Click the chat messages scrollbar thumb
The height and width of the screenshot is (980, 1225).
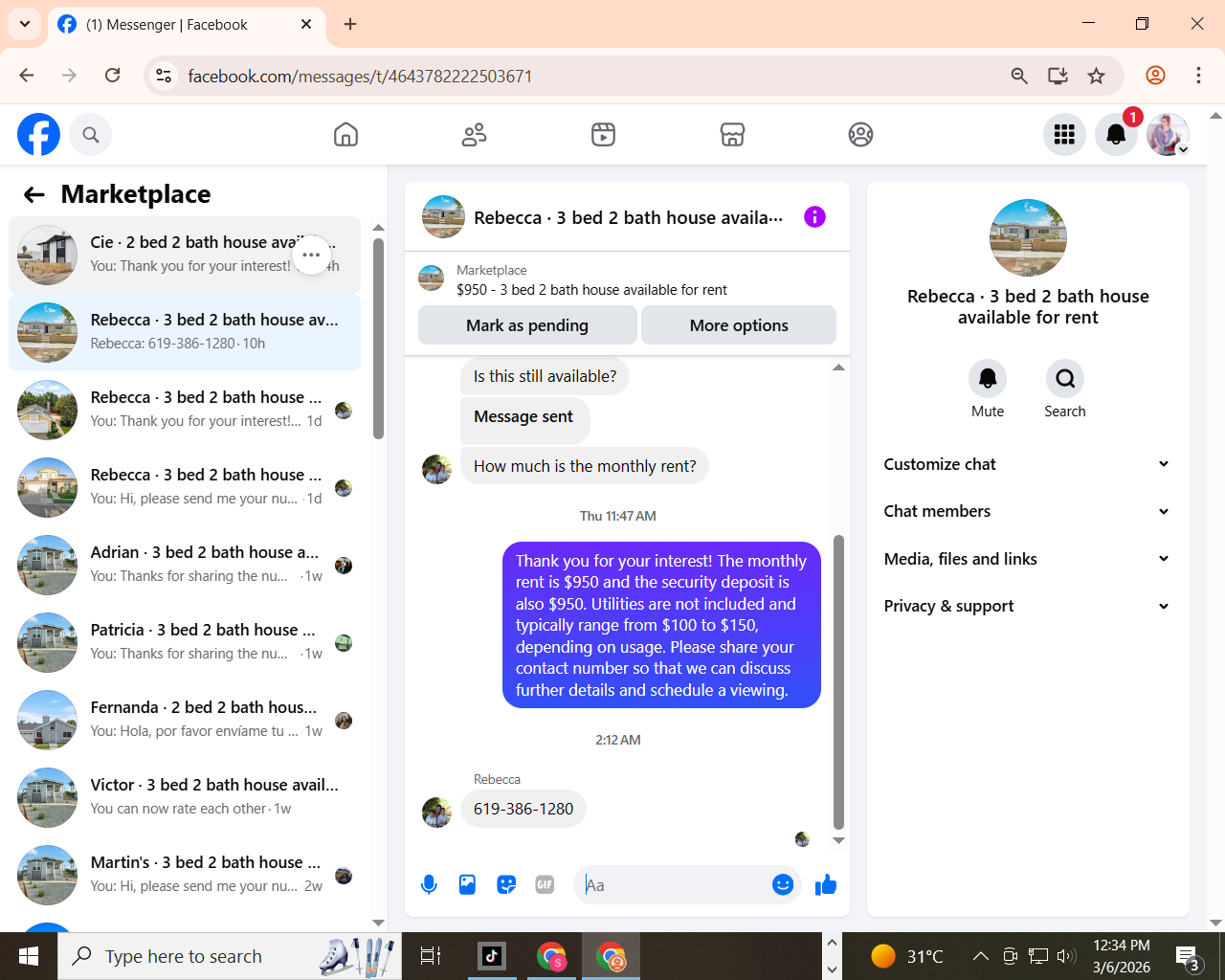pyautogui.click(x=838, y=682)
